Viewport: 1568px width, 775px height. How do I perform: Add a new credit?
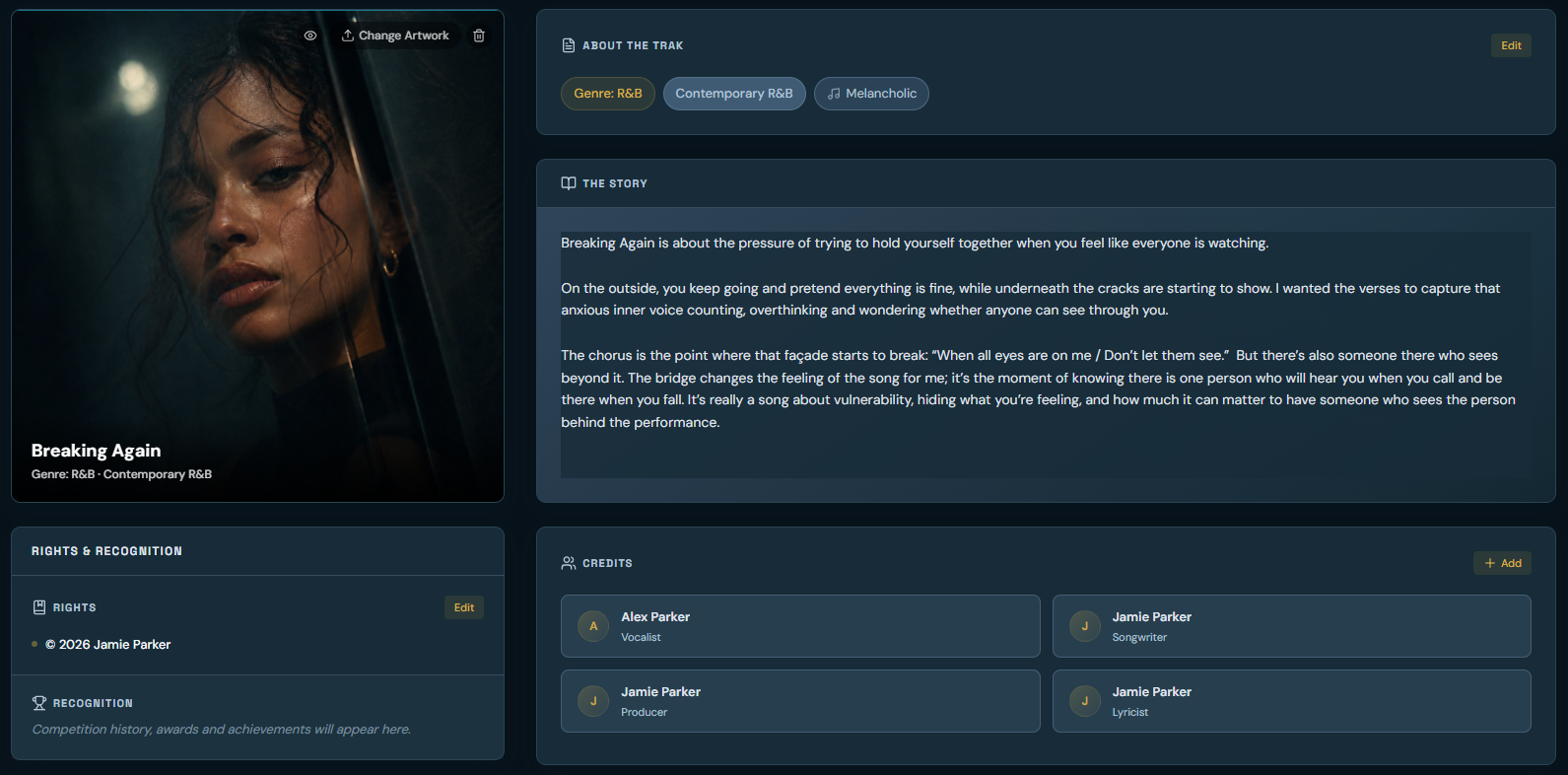click(x=1503, y=563)
